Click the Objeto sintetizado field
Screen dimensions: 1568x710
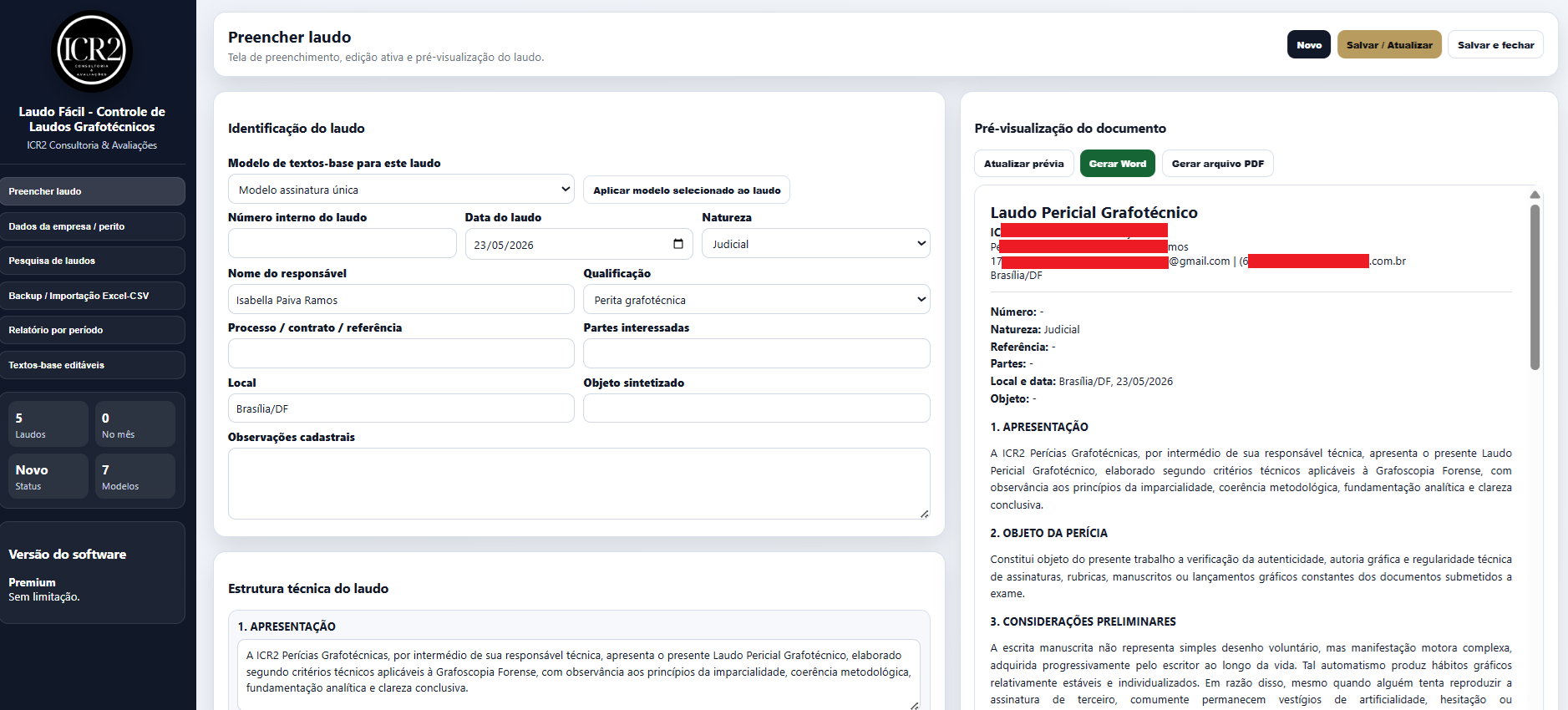[757, 408]
